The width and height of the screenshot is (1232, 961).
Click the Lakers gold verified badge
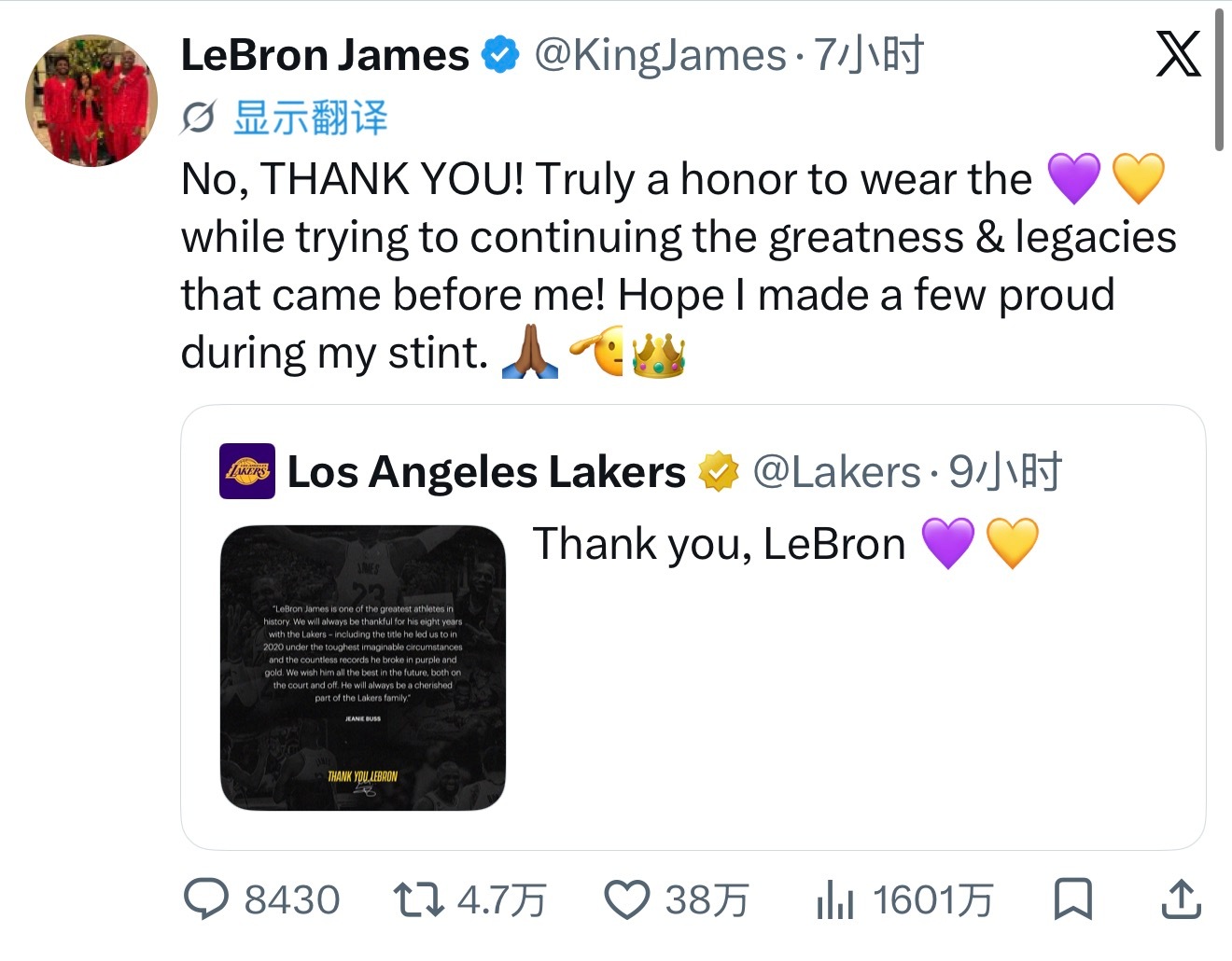718,471
